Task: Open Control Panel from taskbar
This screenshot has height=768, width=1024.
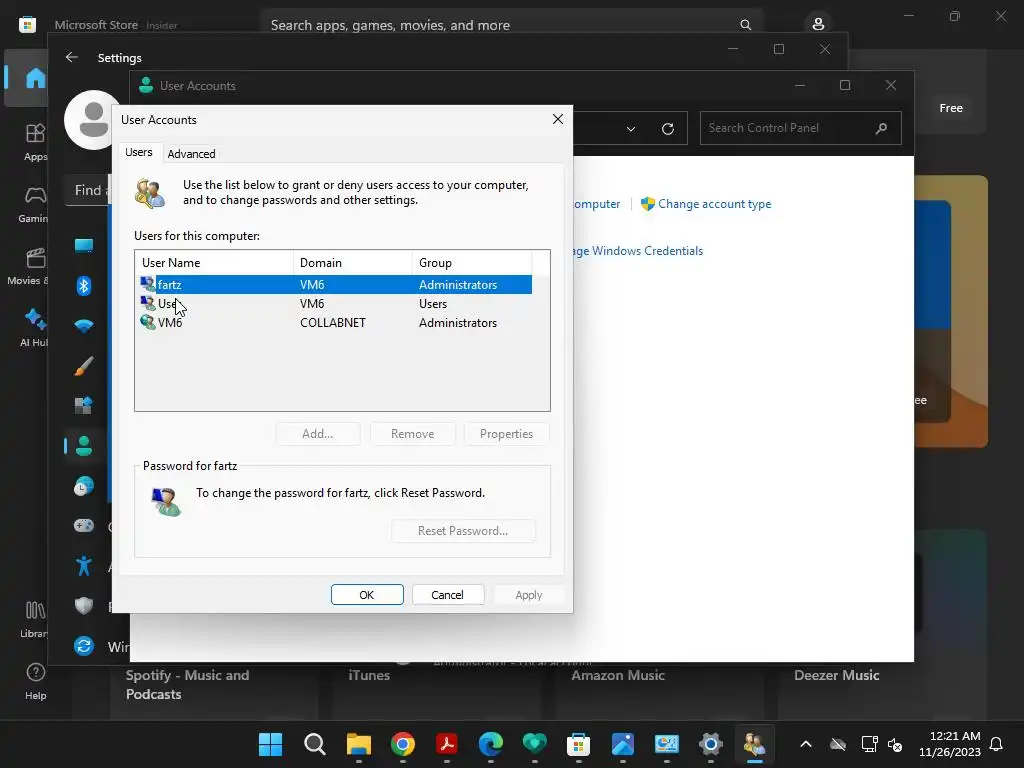Action: [x=667, y=744]
